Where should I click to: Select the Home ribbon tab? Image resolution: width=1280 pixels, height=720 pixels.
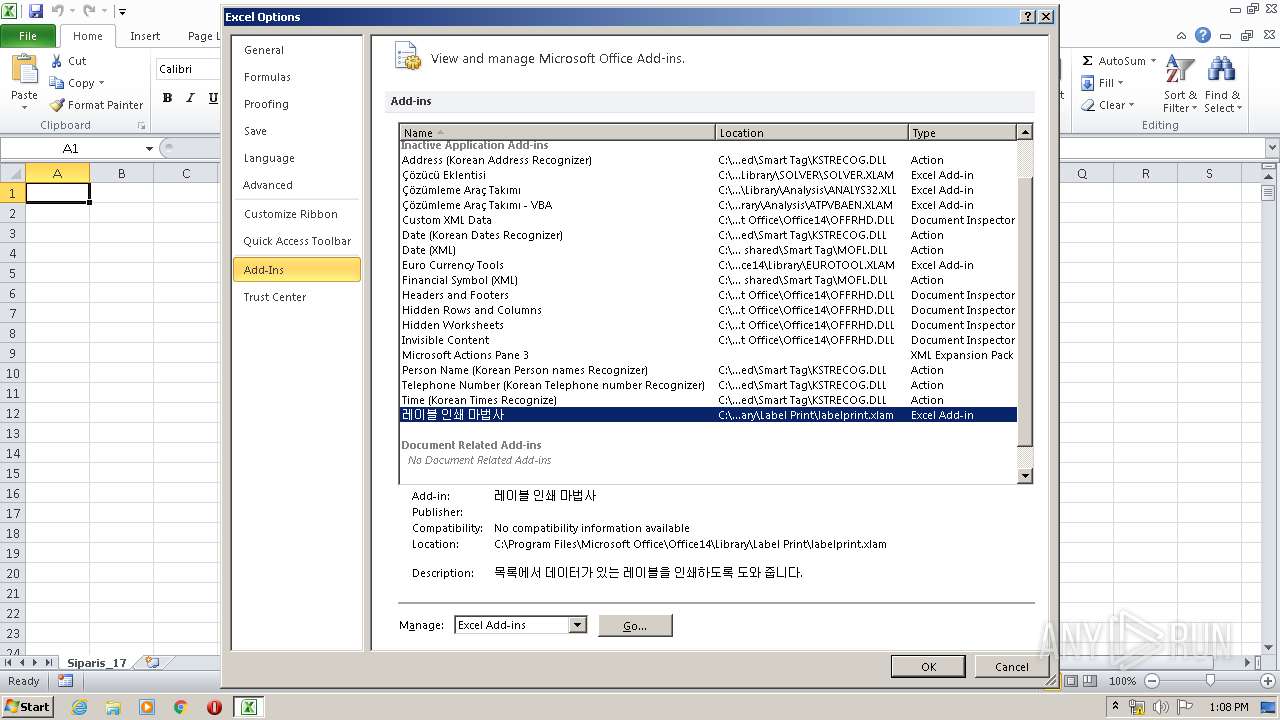click(88, 36)
